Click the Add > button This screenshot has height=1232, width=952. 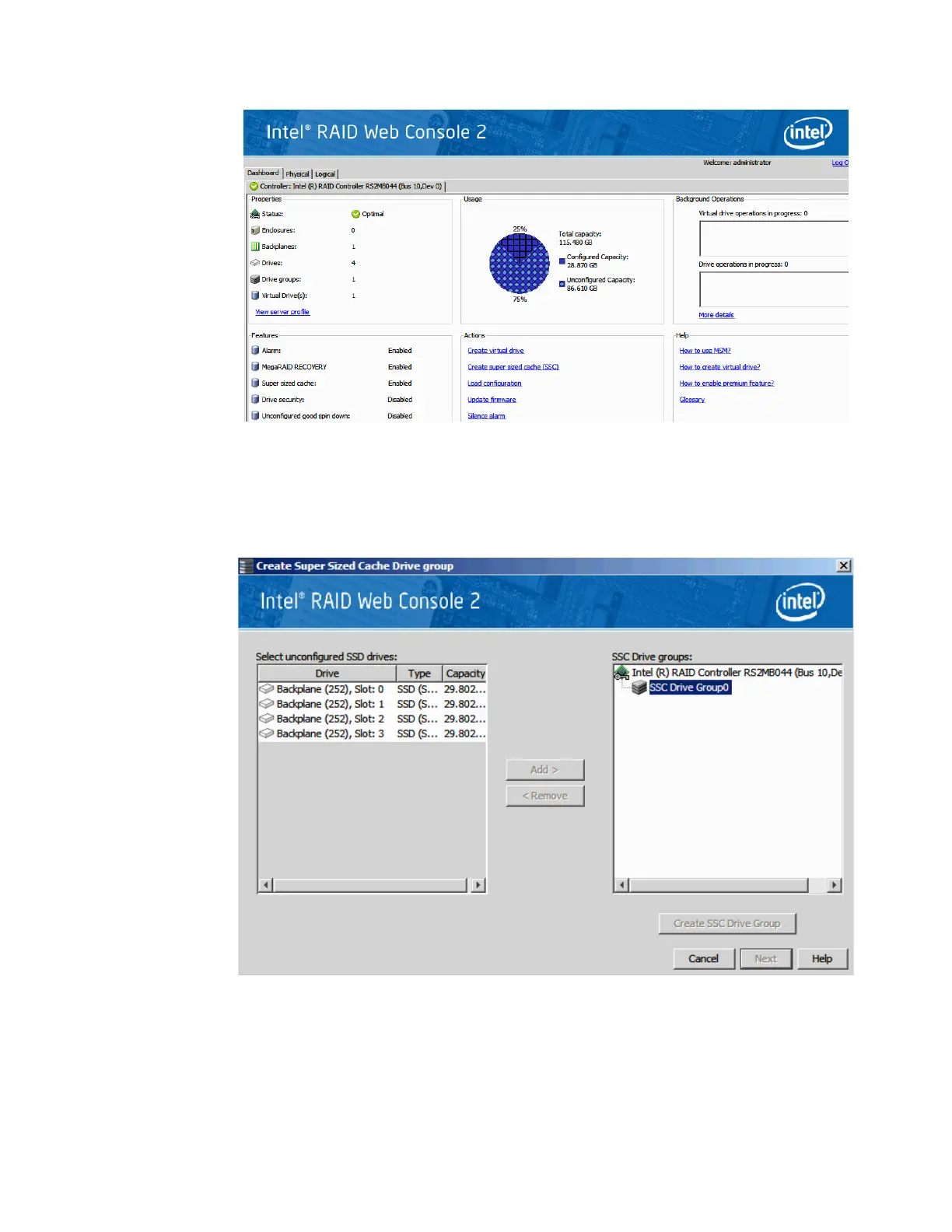pos(544,770)
